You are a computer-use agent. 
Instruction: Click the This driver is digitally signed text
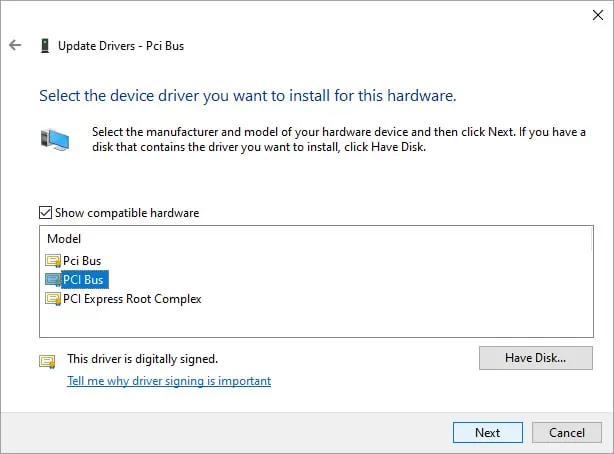tap(142, 358)
